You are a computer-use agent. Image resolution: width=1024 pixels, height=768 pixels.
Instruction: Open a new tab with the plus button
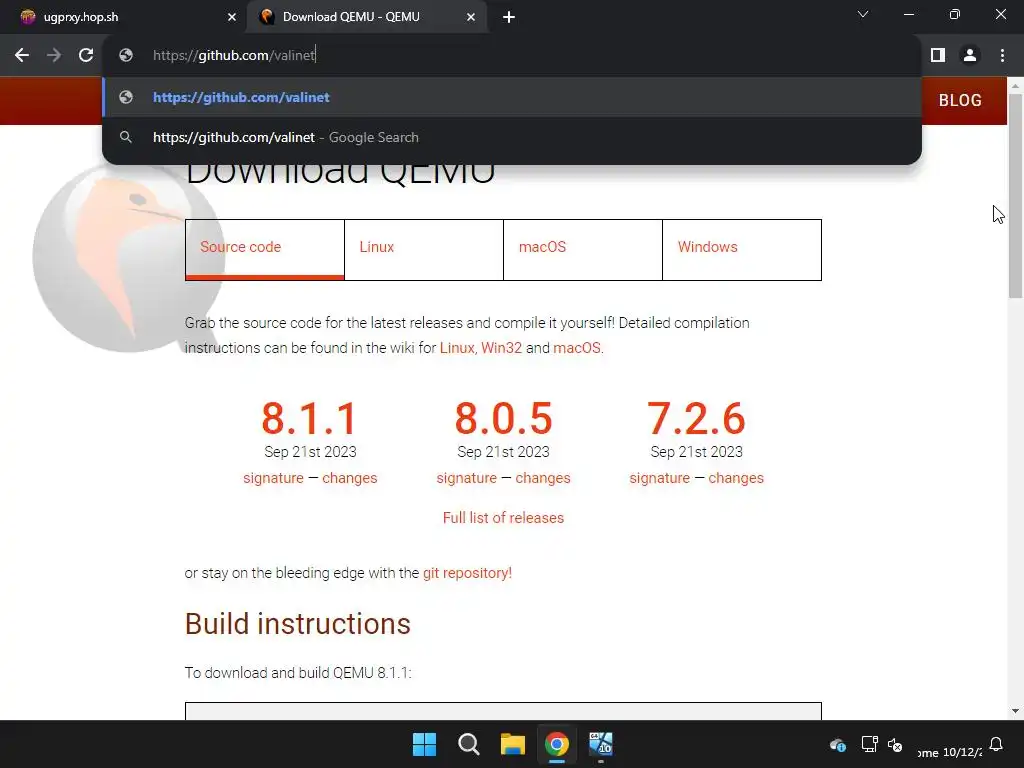pos(509,17)
